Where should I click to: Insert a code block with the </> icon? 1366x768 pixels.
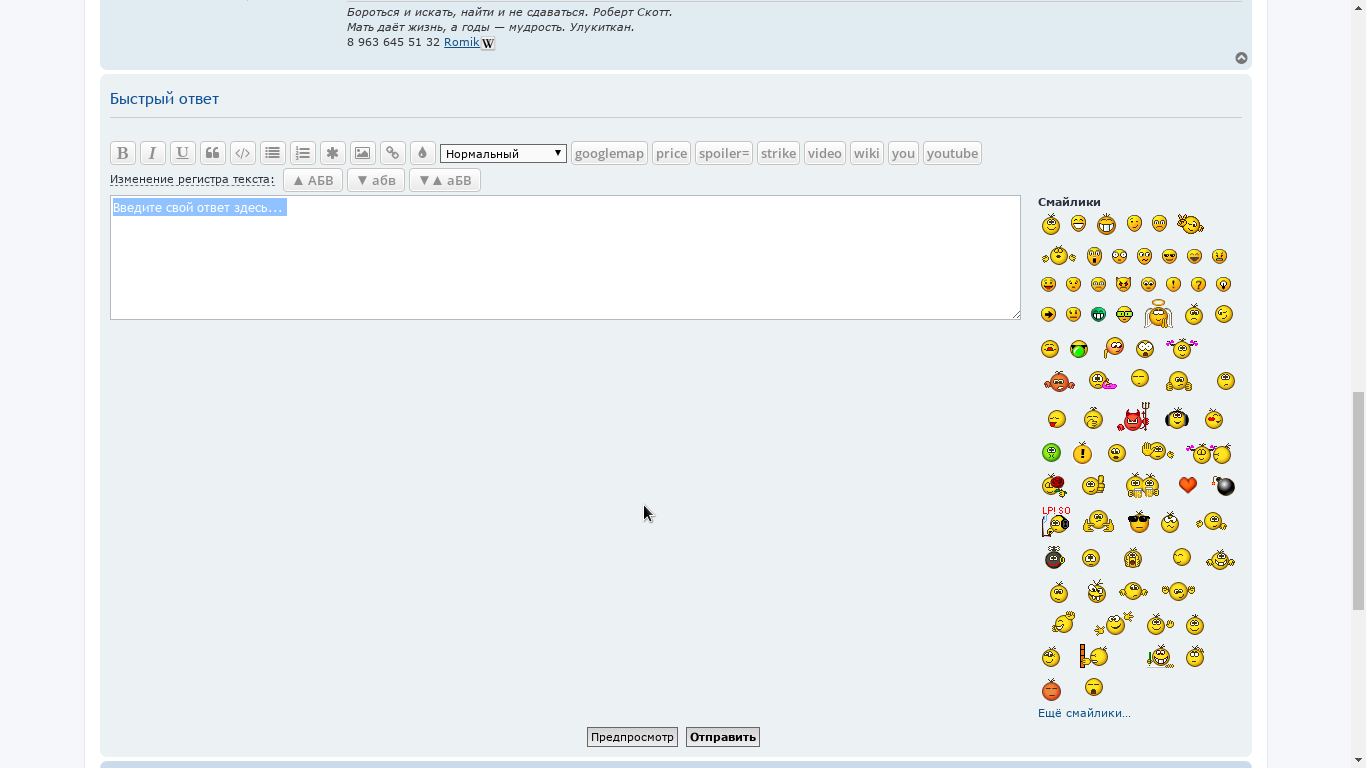[242, 153]
